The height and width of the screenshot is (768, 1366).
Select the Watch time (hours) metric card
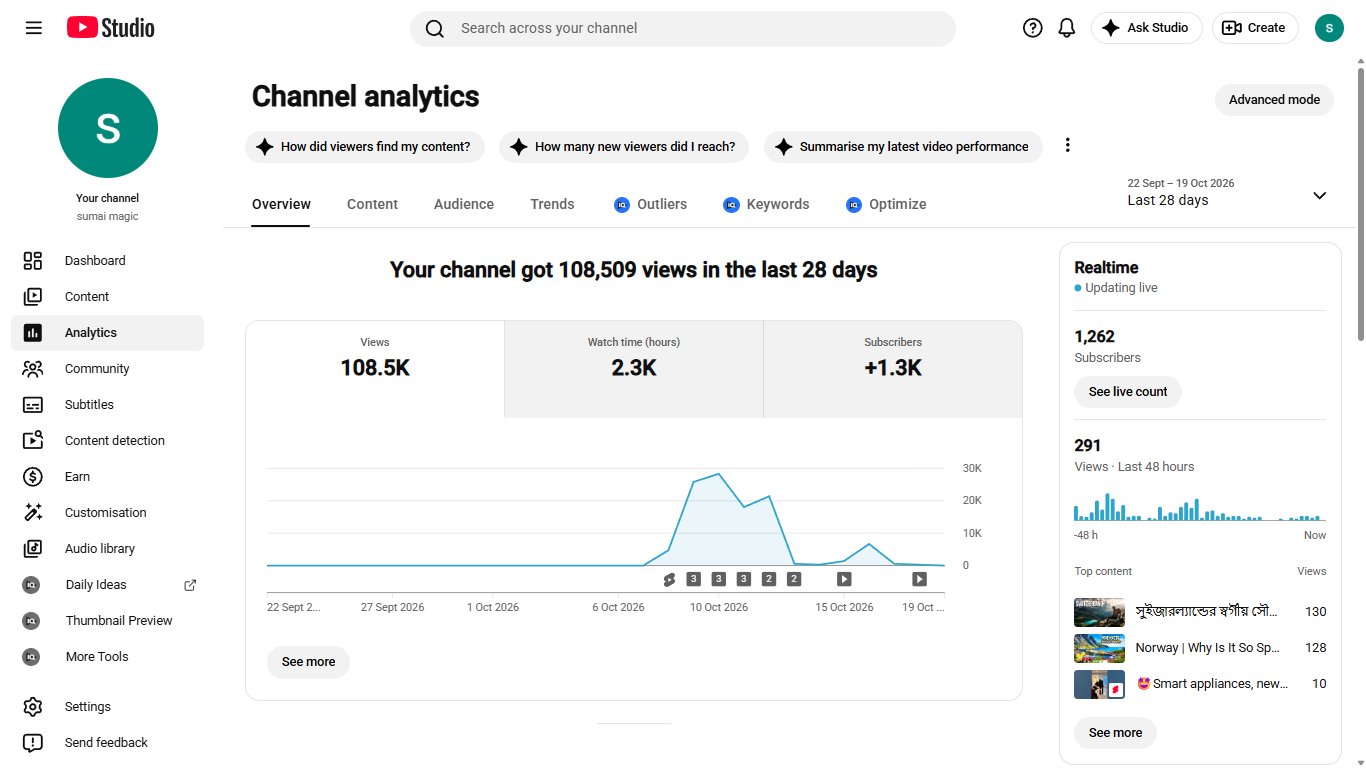tap(634, 369)
